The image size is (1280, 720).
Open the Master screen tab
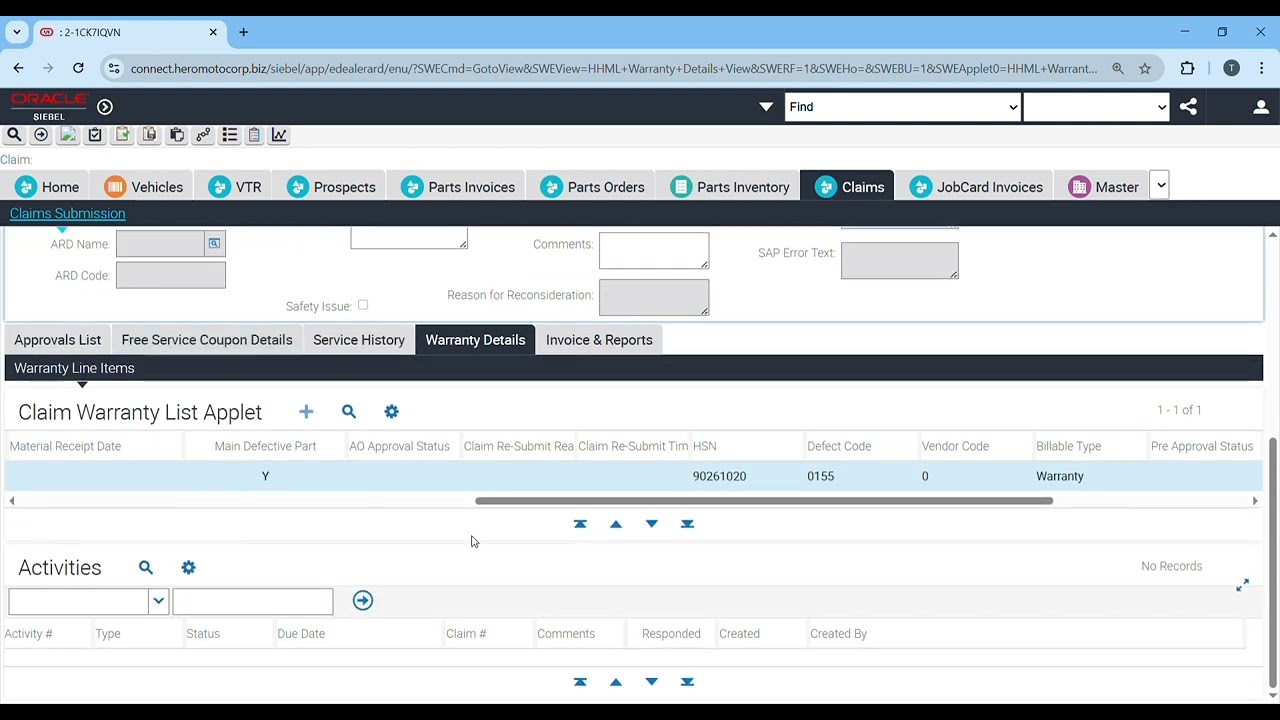(1105, 187)
